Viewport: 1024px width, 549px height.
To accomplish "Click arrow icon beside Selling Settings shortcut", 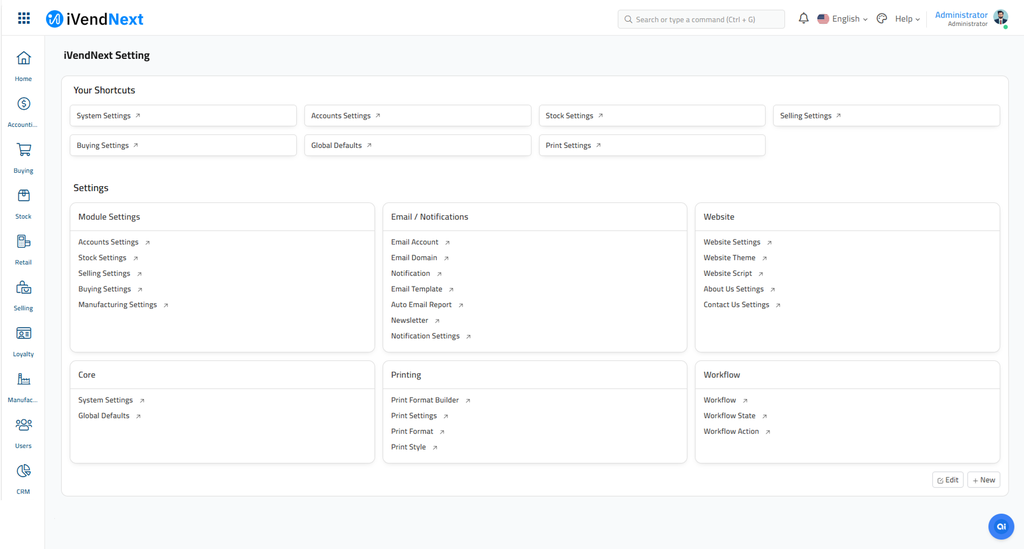I will tap(839, 116).
